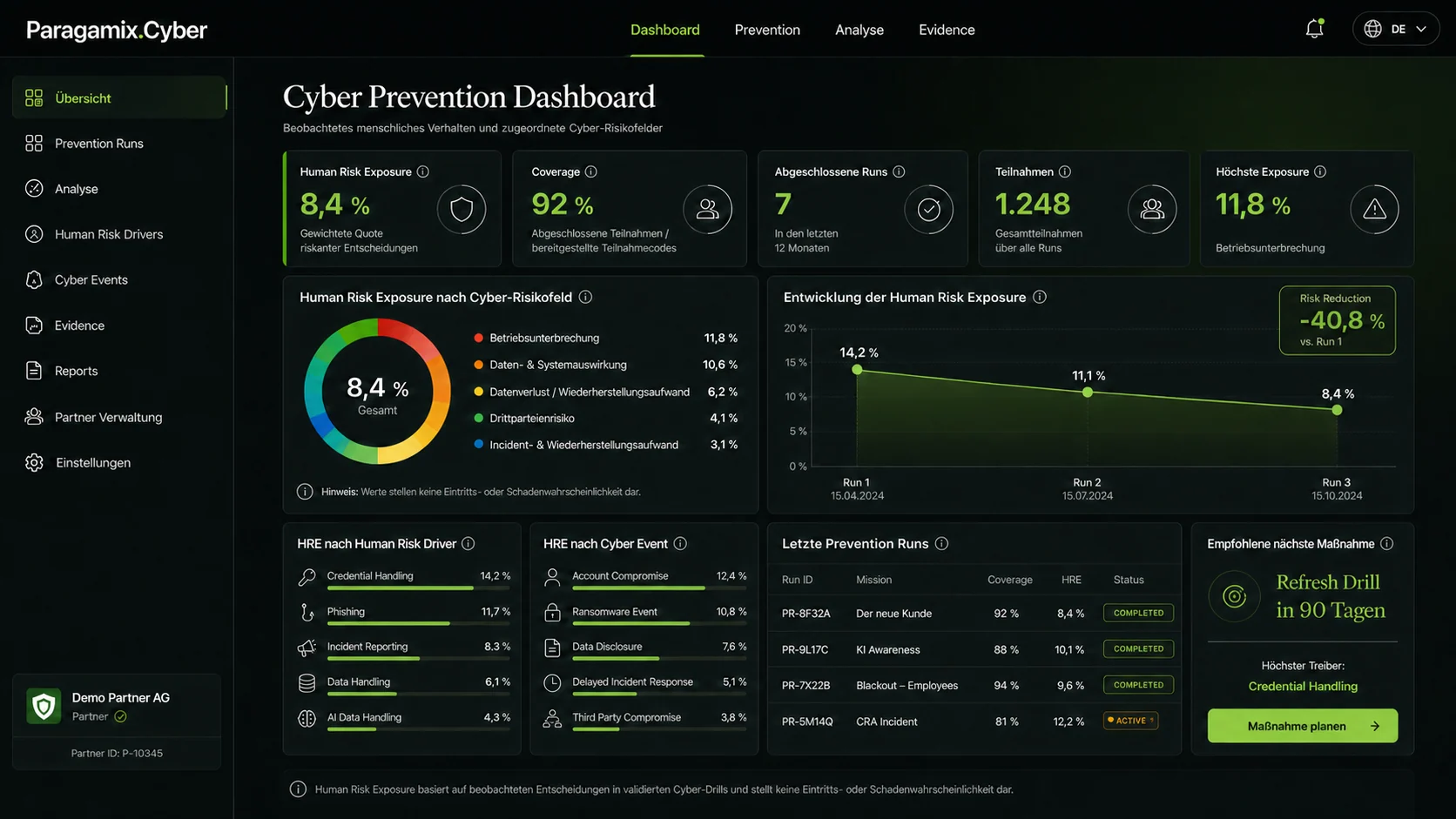This screenshot has height=819, width=1456.
Task: Switch to the Evidence tab
Action: 947,30
